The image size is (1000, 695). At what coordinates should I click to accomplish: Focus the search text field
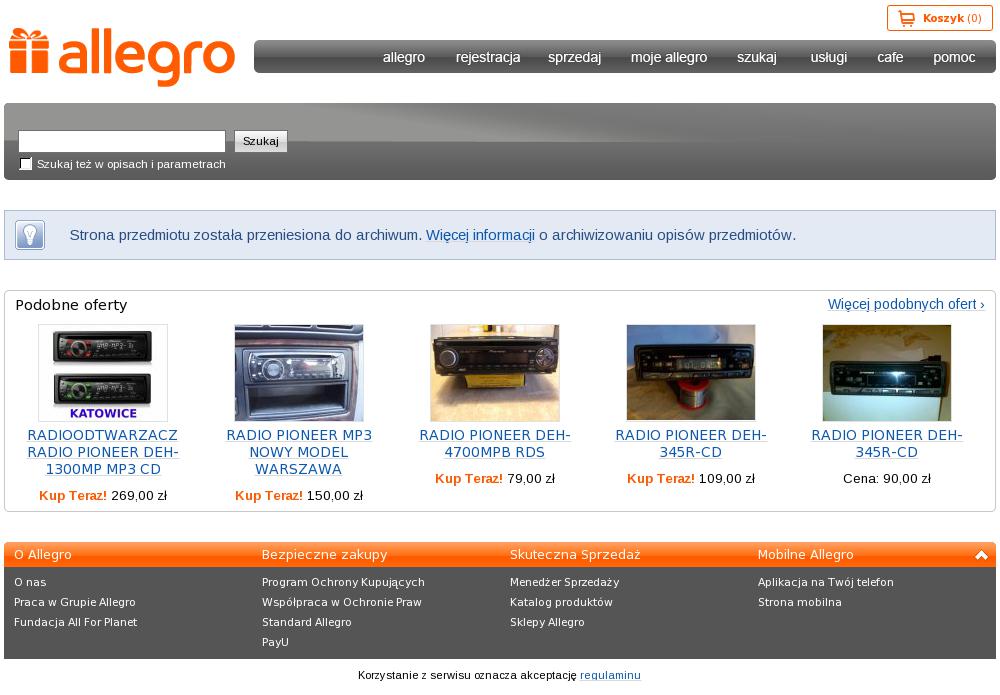click(x=122, y=141)
